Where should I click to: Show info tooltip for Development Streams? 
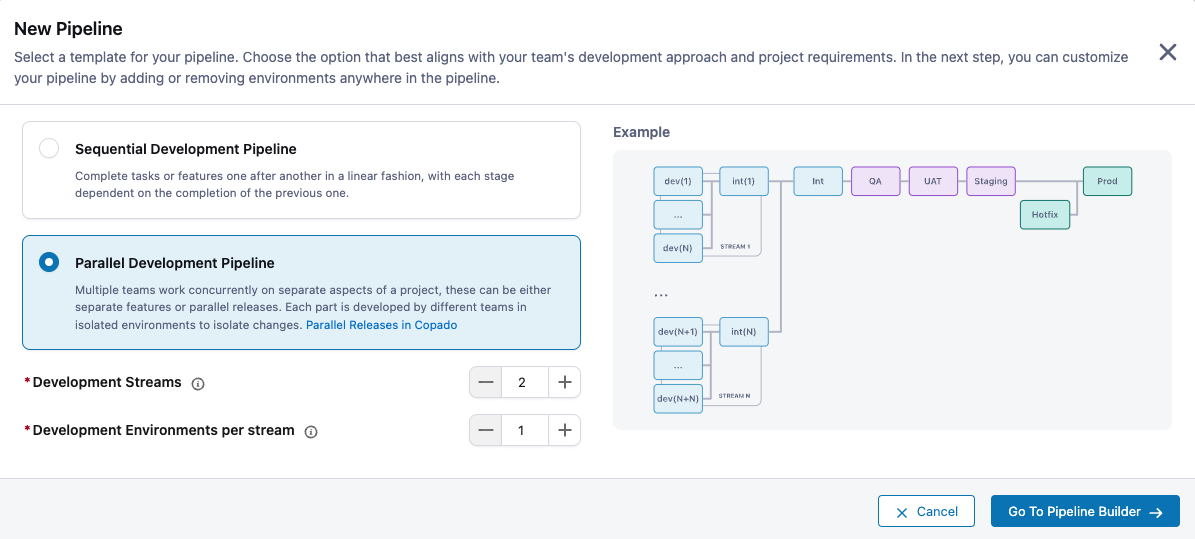click(x=197, y=383)
